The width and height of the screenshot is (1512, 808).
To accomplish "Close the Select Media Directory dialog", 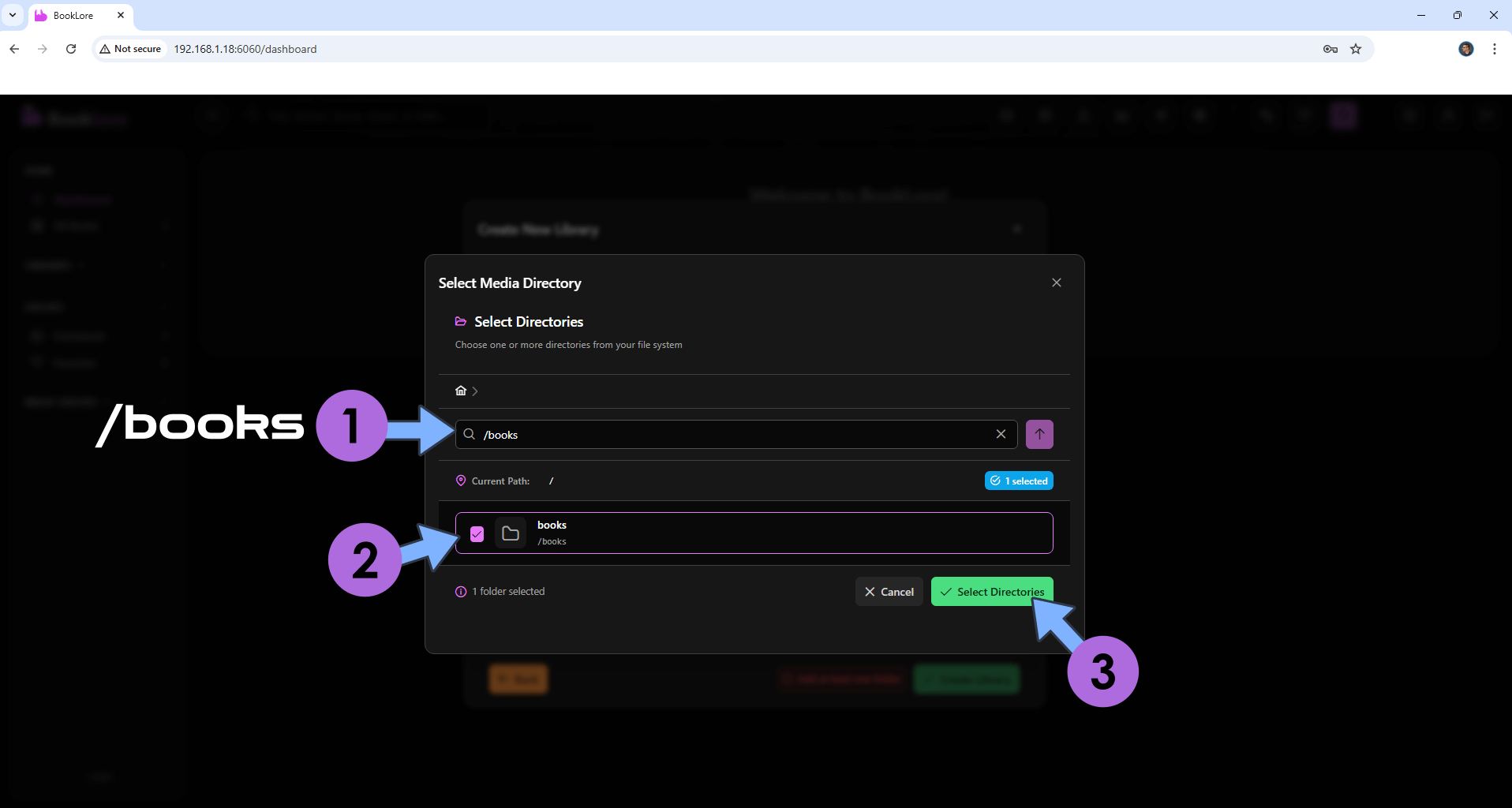I will tap(1057, 282).
